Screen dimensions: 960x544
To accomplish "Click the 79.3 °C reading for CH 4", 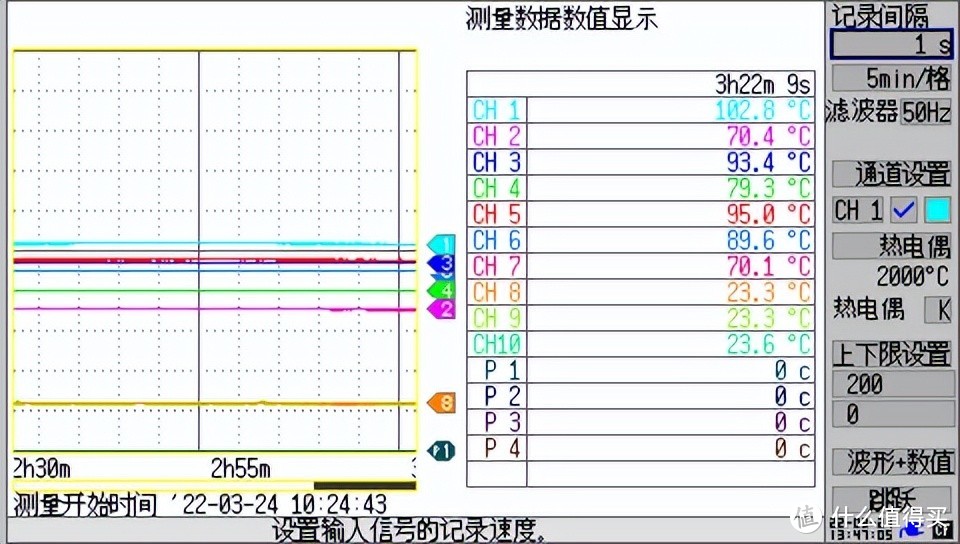I will click(768, 188).
